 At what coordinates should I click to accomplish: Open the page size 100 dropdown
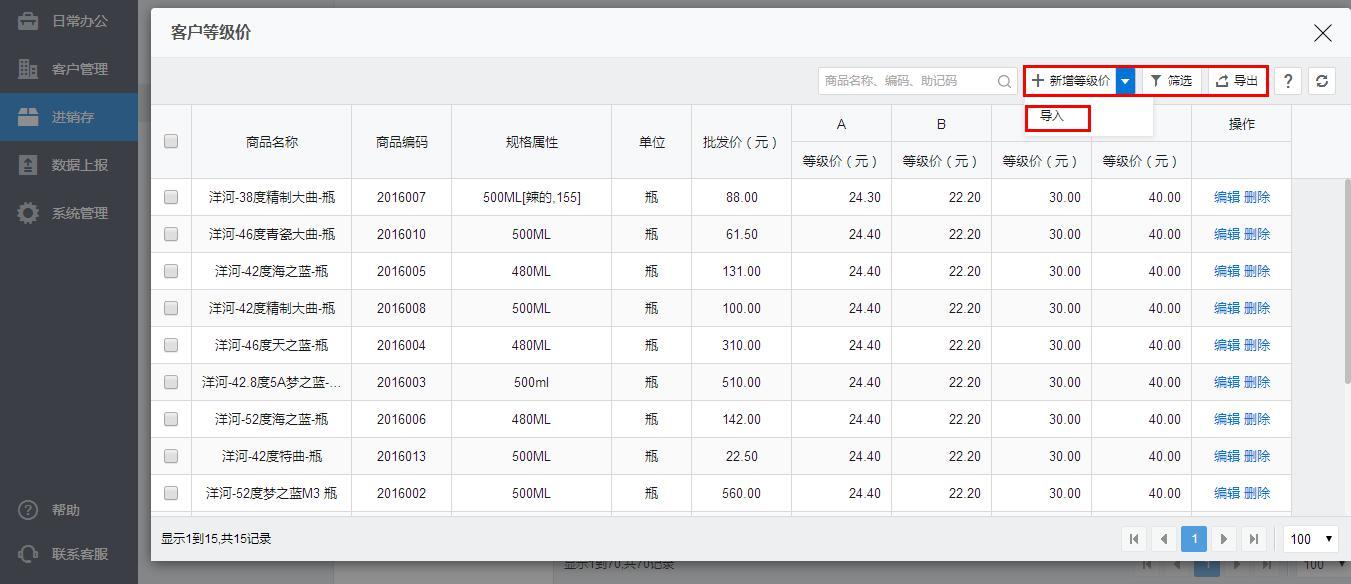coord(1311,539)
